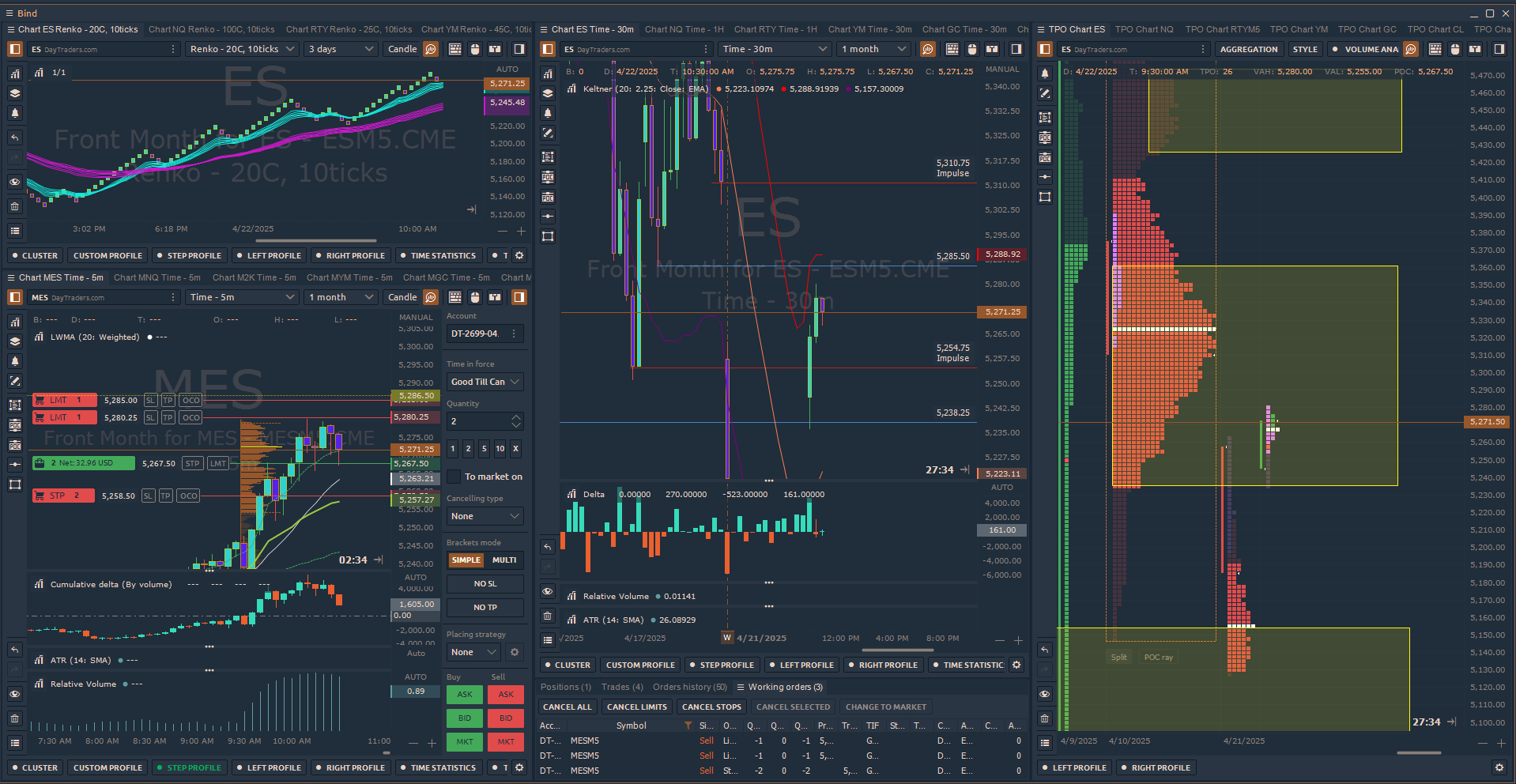
Task: Open Placing strategy None dropdown
Action: tap(473, 652)
